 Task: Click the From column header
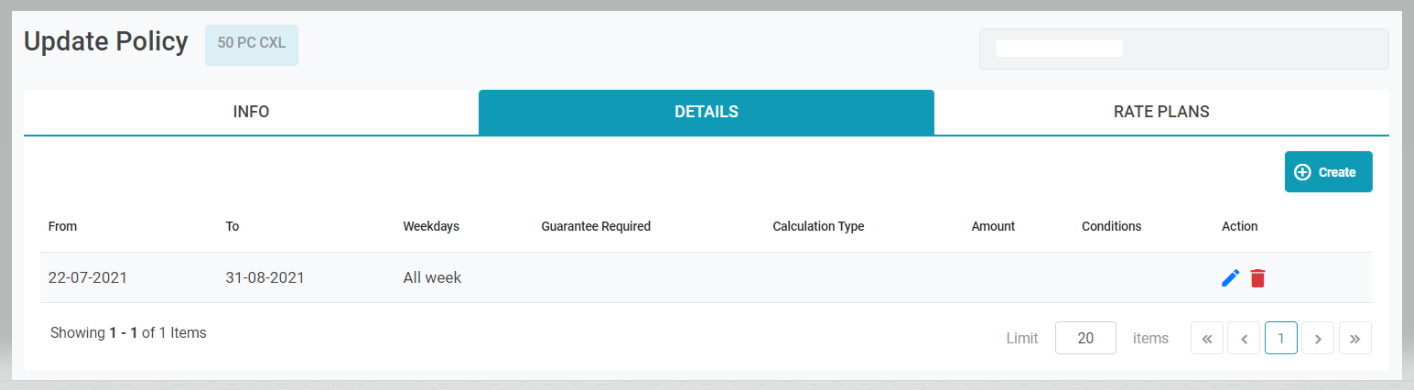[x=62, y=226]
